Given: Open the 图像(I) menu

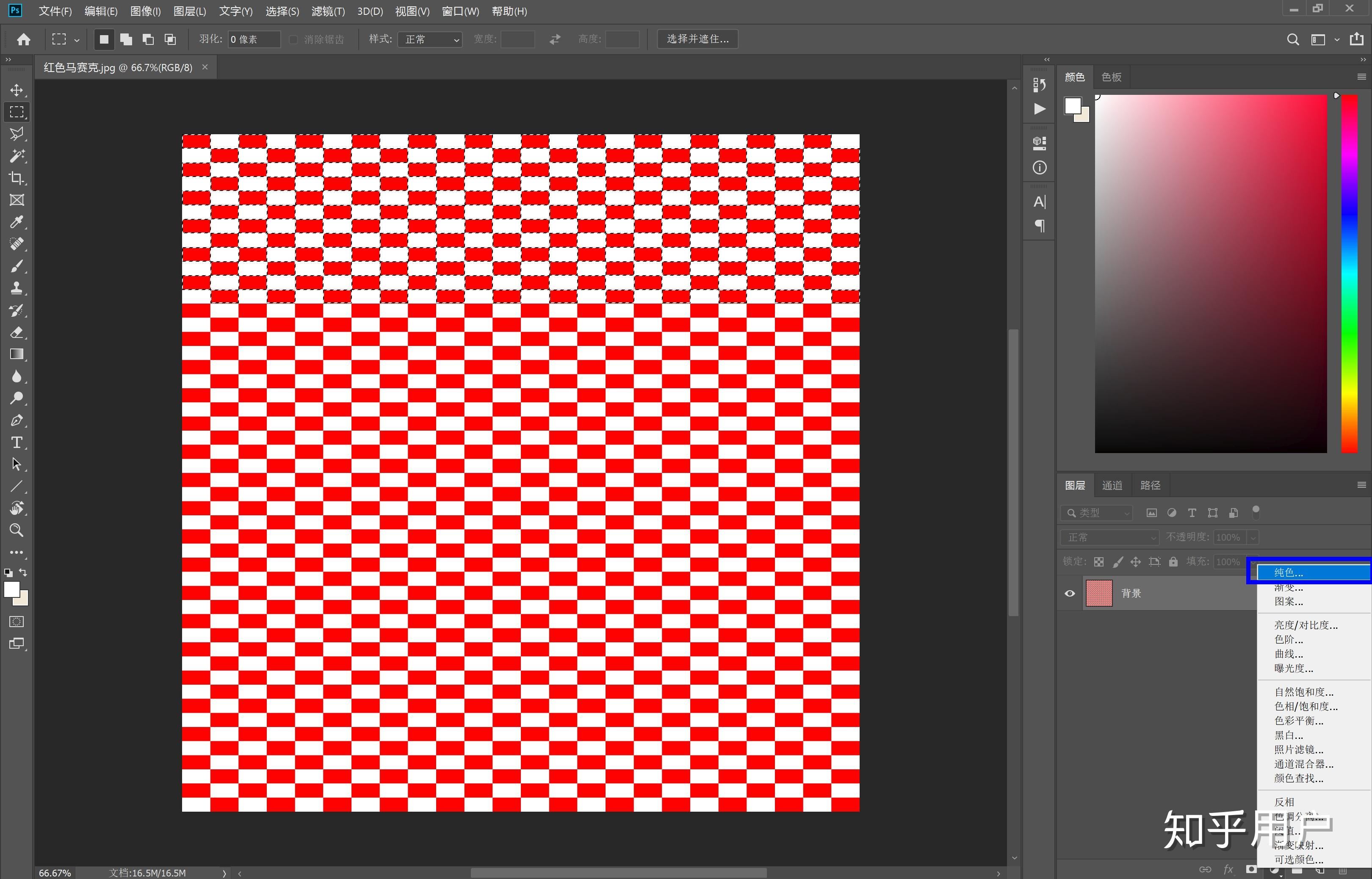Looking at the screenshot, I should pos(146,11).
